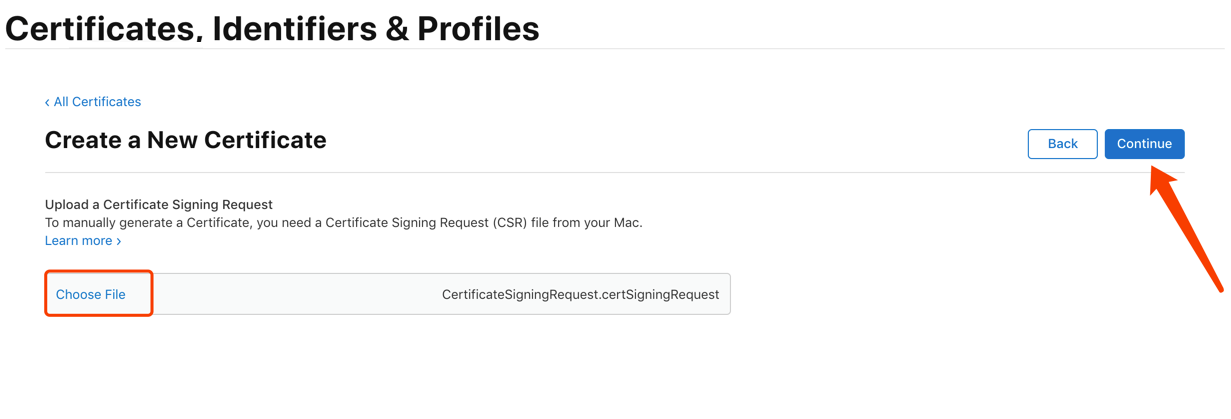Click the word Identifiers in page title
The width and height of the screenshot is (1231, 419).
(286, 28)
